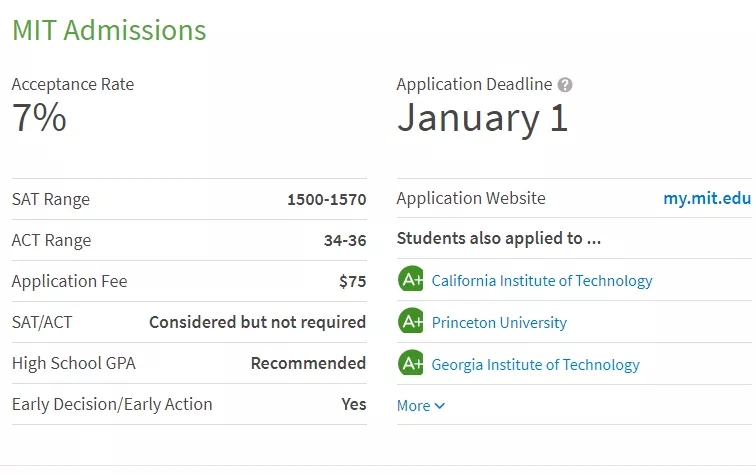The width and height of the screenshot is (756, 475).
Task: Click the A+ badge beside Georgia Institute of Technology
Action: tap(410, 364)
